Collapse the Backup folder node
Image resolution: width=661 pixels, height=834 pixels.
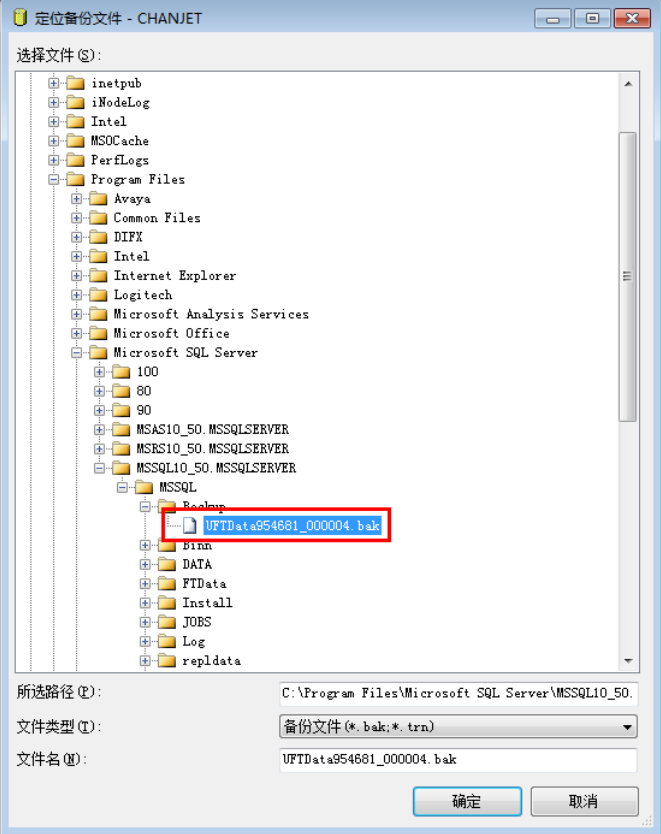tap(145, 506)
